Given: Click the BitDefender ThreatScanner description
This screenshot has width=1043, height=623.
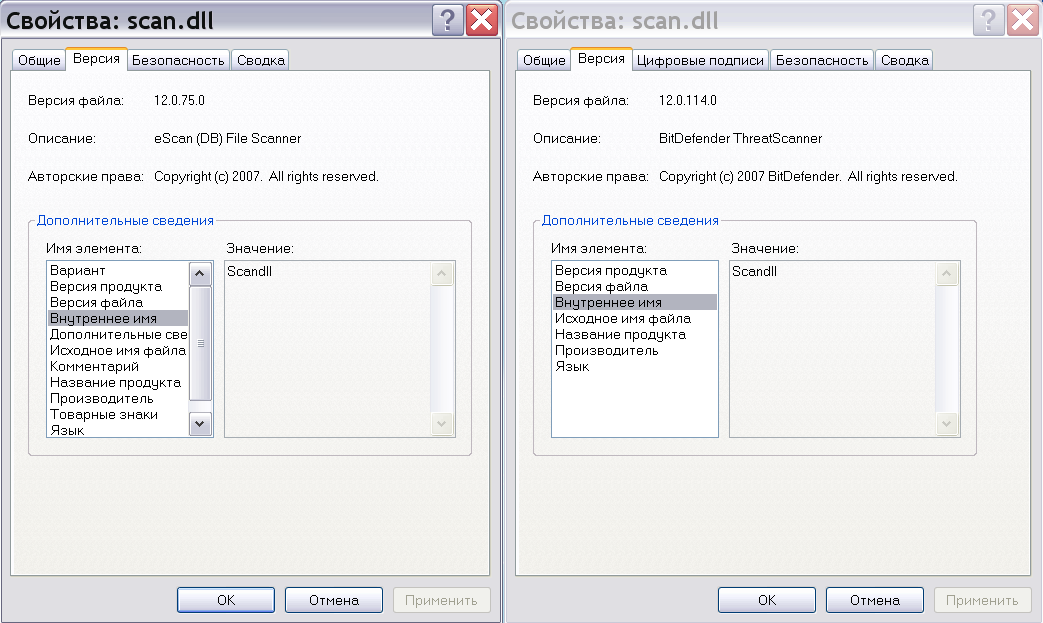Looking at the screenshot, I should coord(740,138).
